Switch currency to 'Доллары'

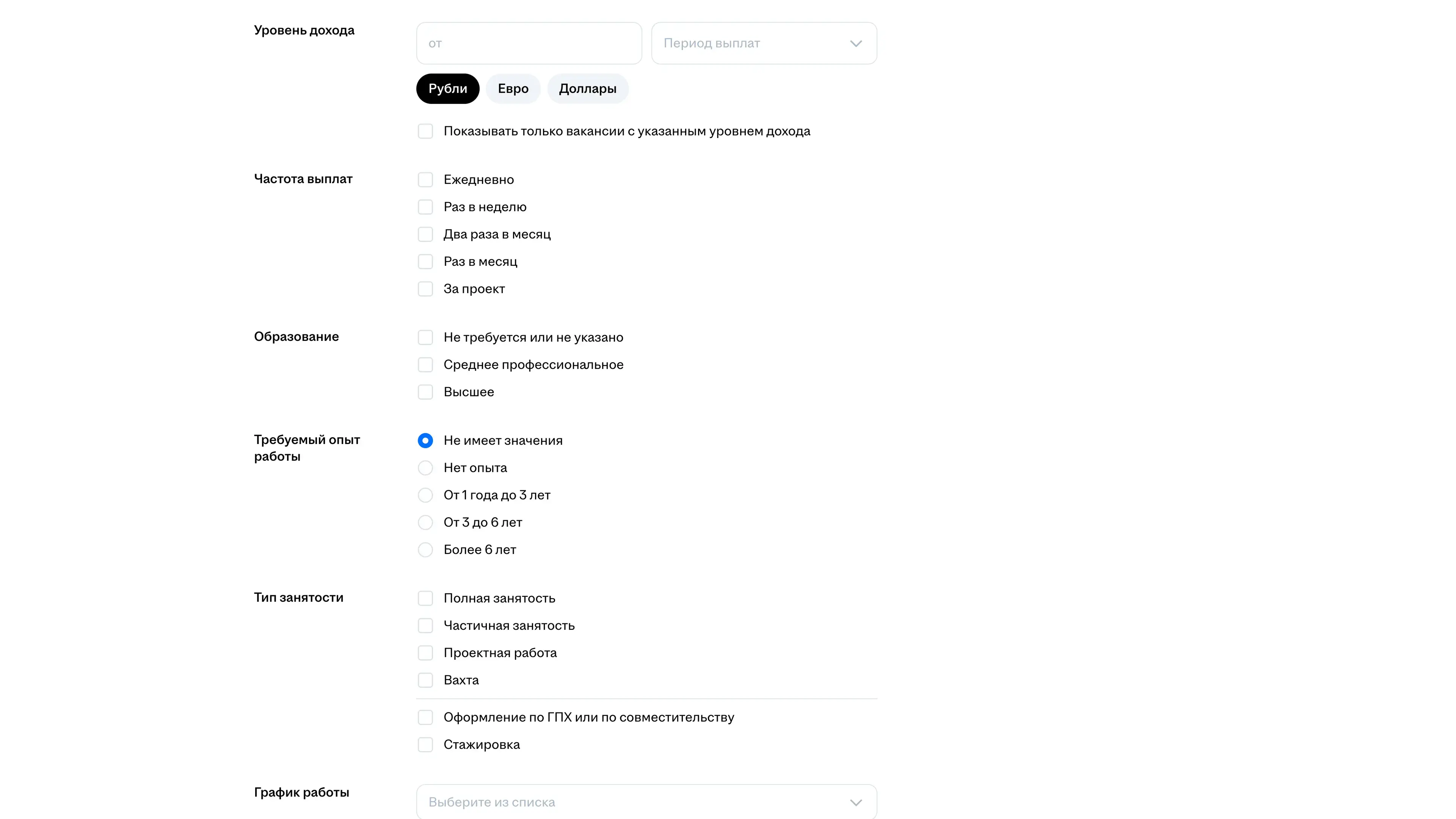(587, 89)
